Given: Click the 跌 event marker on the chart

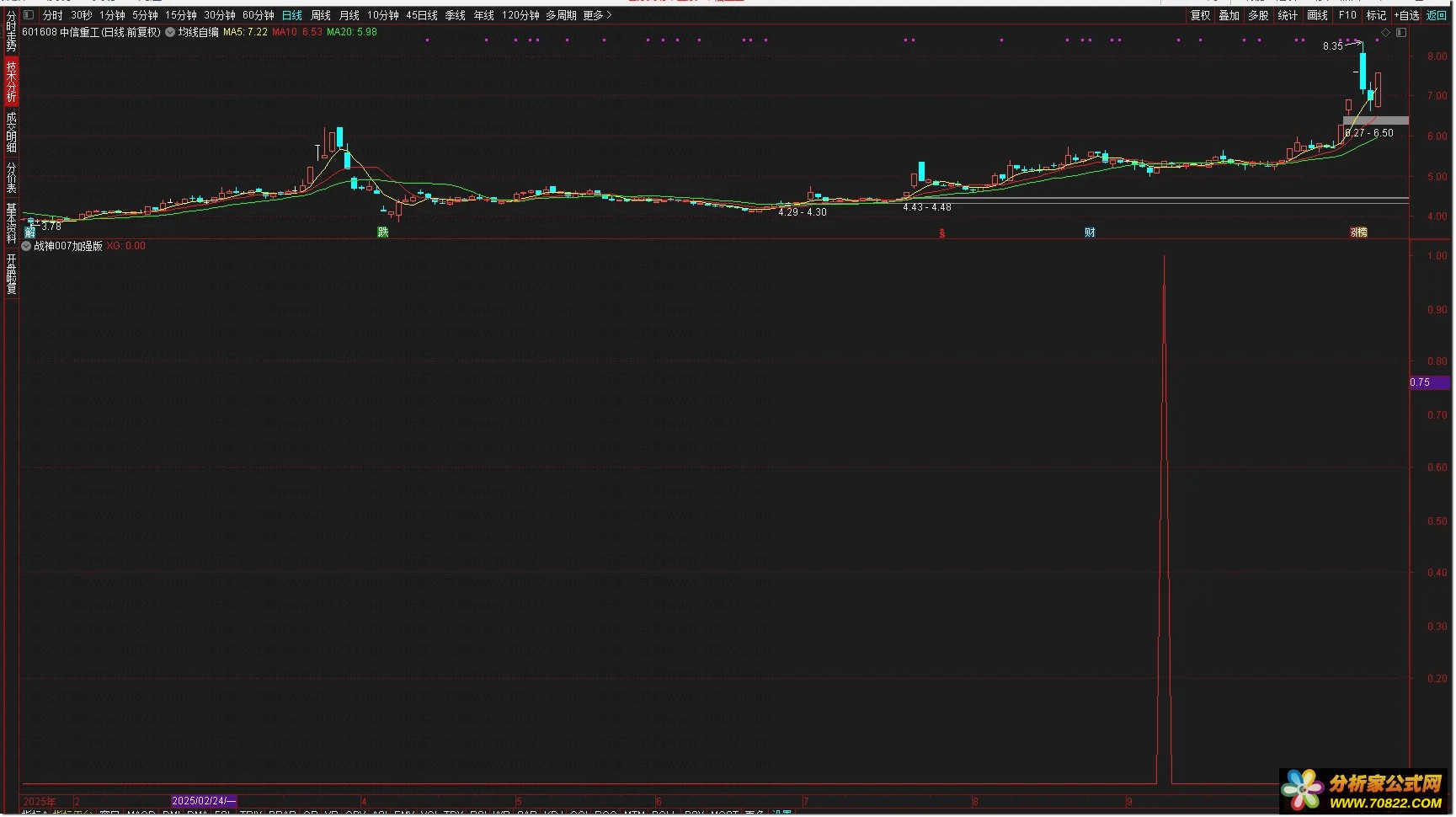Looking at the screenshot, I should pos(382,232).
